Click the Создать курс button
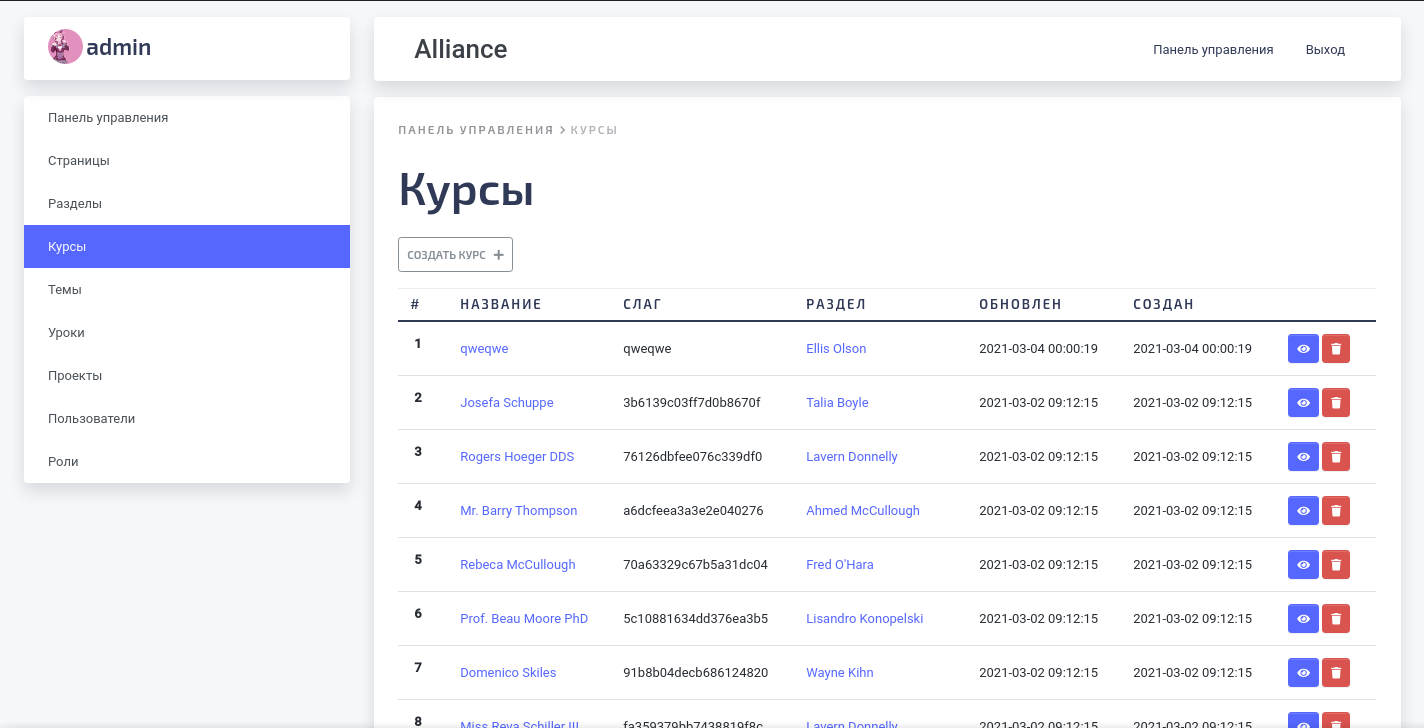This screenshot has height=728, width=1424. point(455,255)
